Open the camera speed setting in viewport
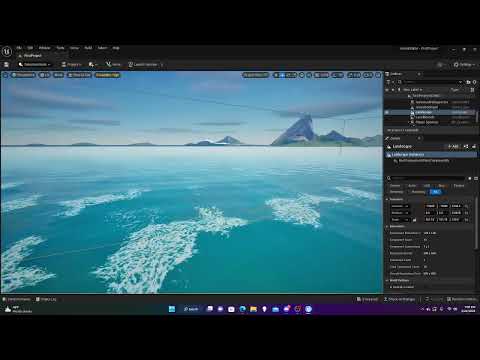480x360 pixels. point(368,75)
